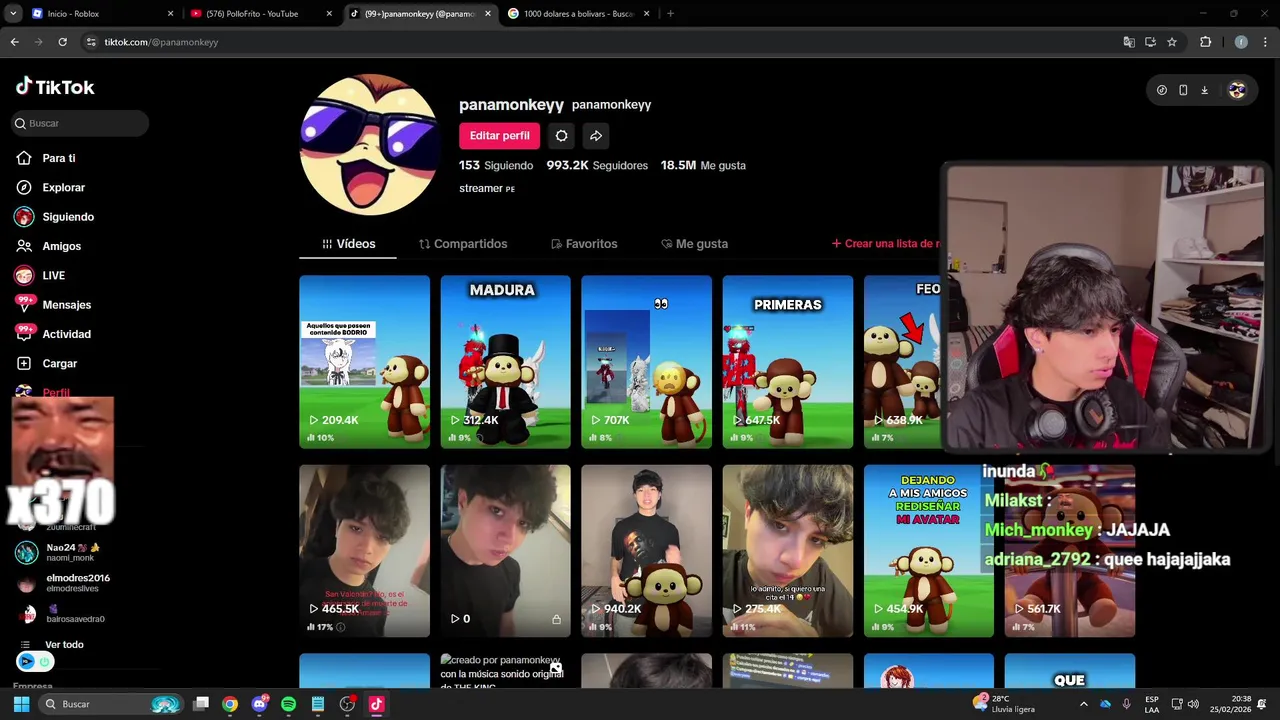Open OBS Studio from the taskbar
Screen dimensions: 1280x720
(x=347, y=704)
